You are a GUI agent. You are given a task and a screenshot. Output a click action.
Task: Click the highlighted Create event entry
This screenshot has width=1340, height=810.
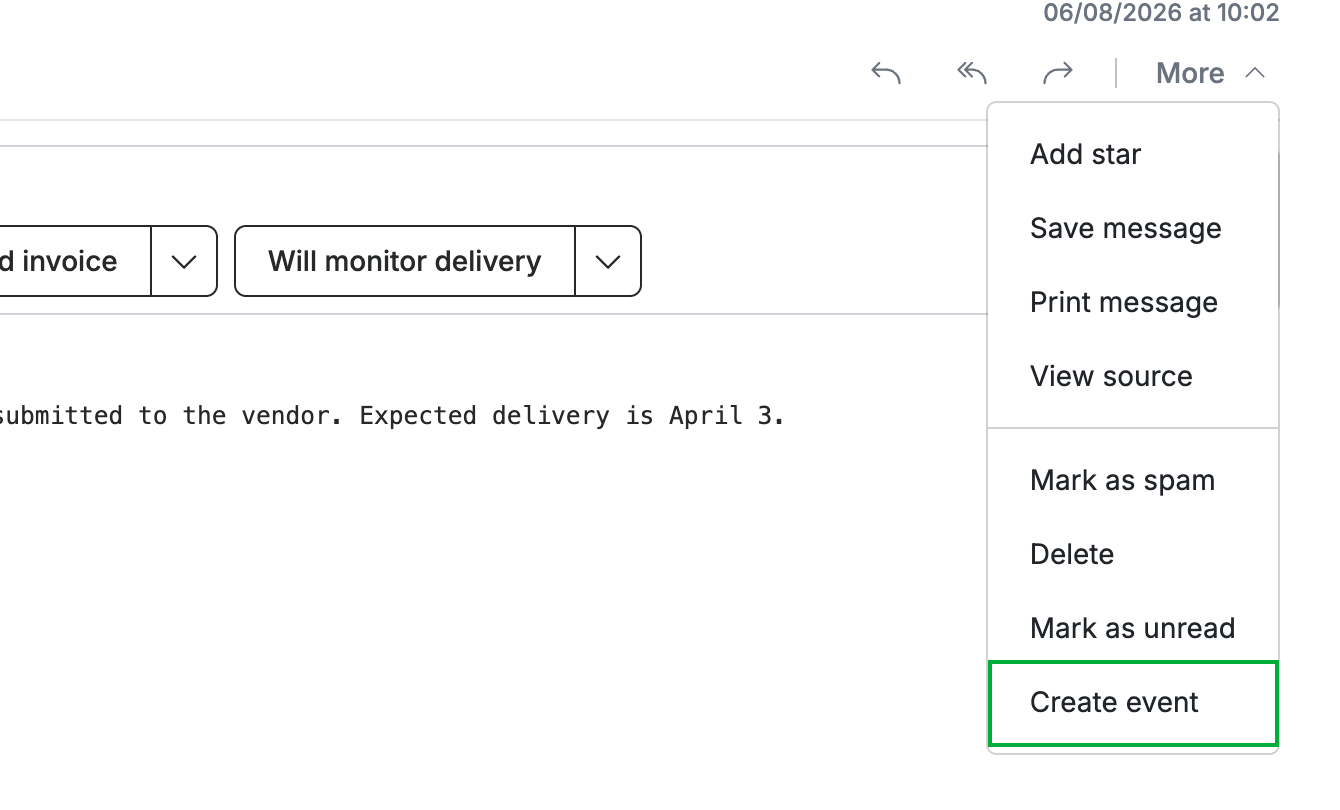(1133, 703)
